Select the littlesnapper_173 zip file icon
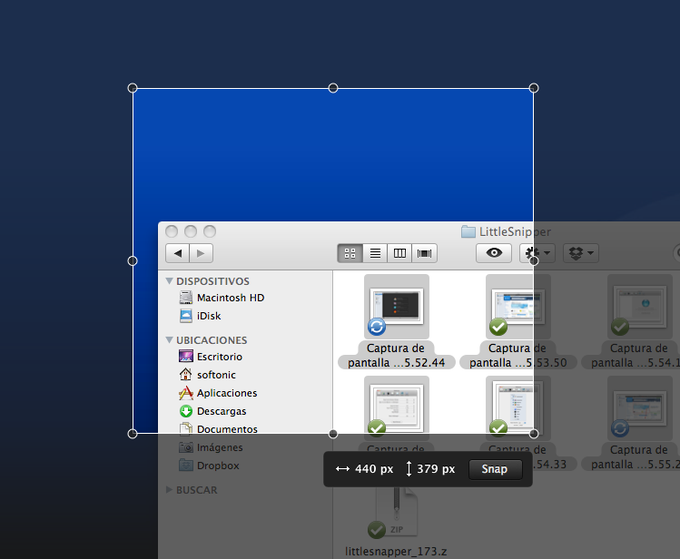This screenshot has width=680, height=559. (x=396, y=513)
